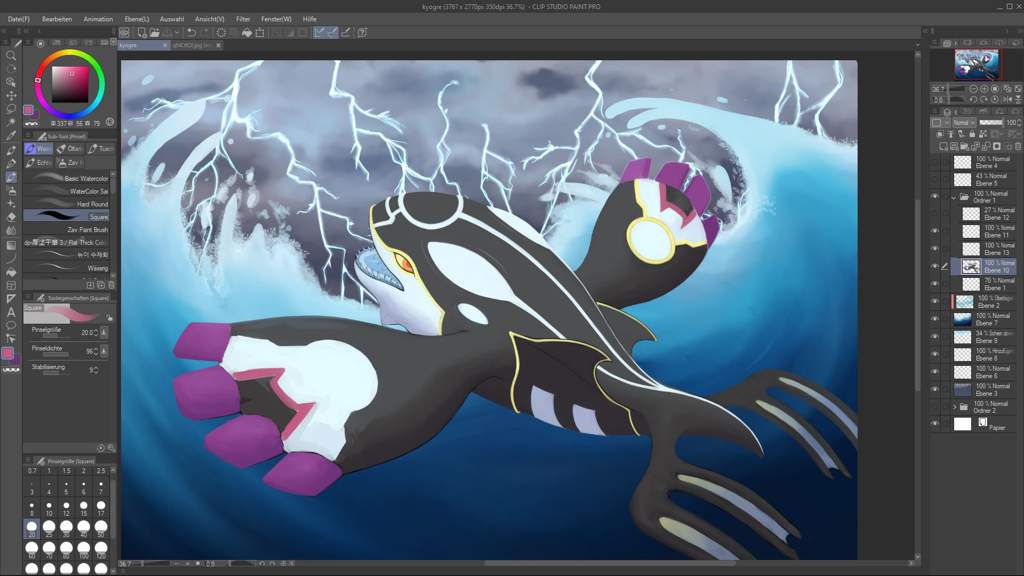
Task: Click the Operation object cursor tool
Action: coord(10,82)
